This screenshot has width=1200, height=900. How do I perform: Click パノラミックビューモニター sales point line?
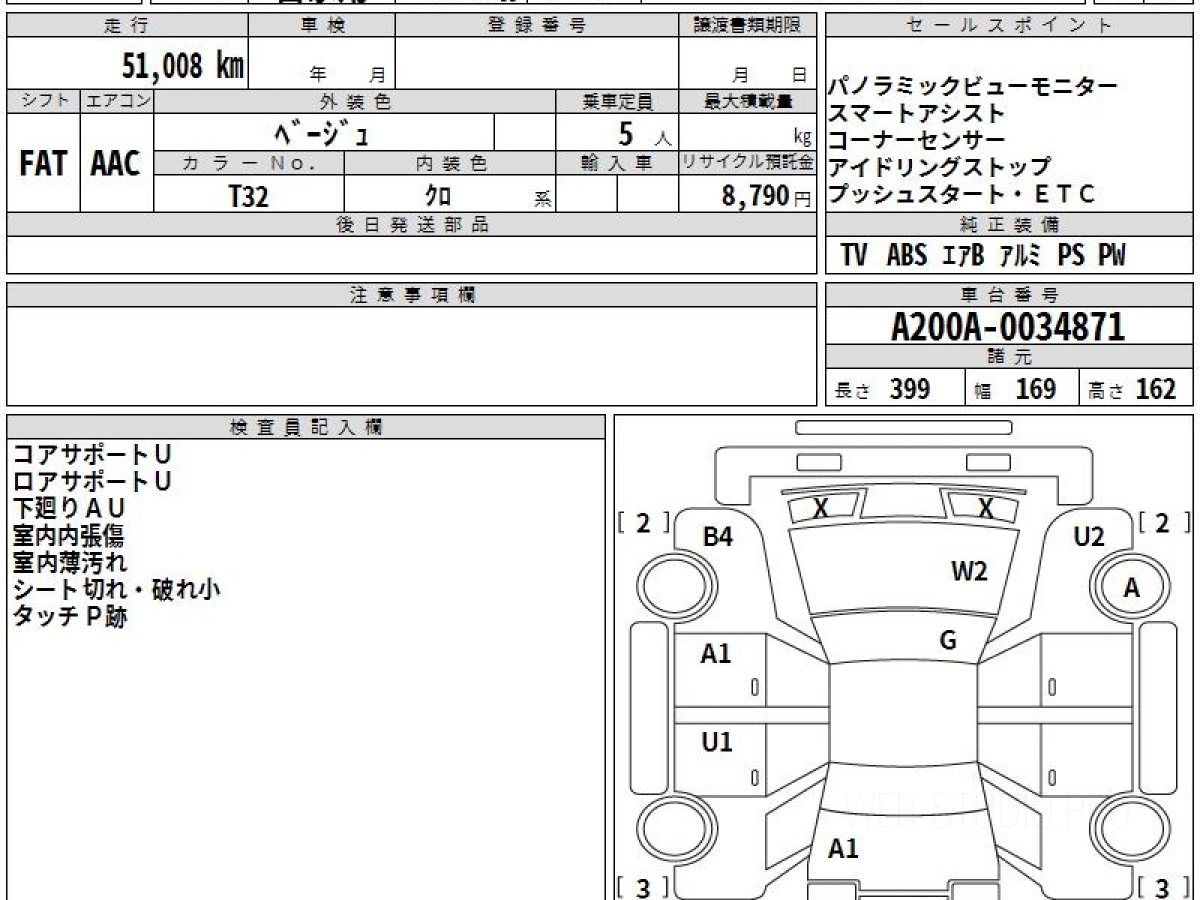coord(972,87)
